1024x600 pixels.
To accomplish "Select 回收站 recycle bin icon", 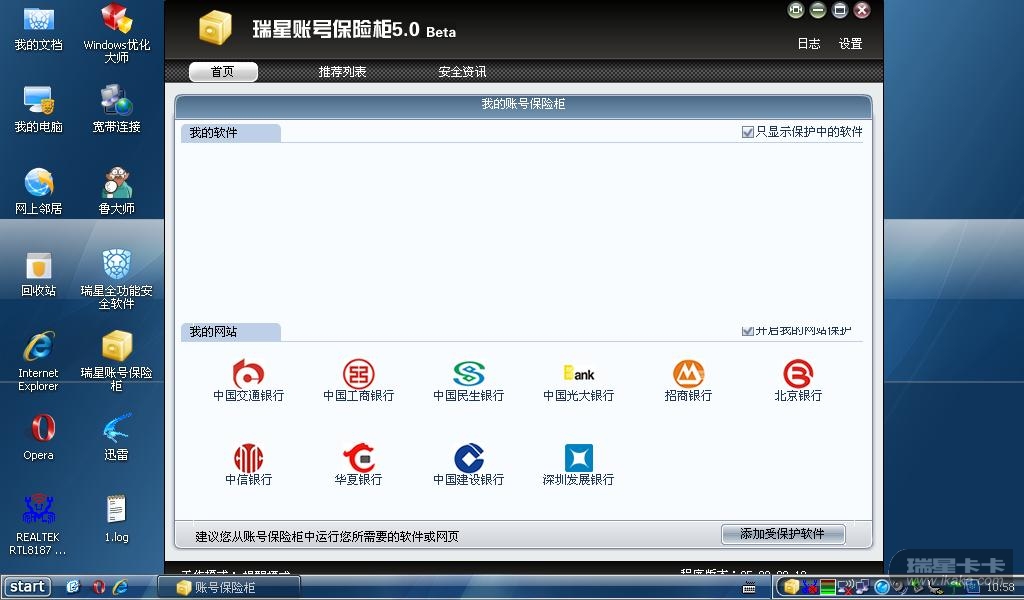I will coord(39,274).
